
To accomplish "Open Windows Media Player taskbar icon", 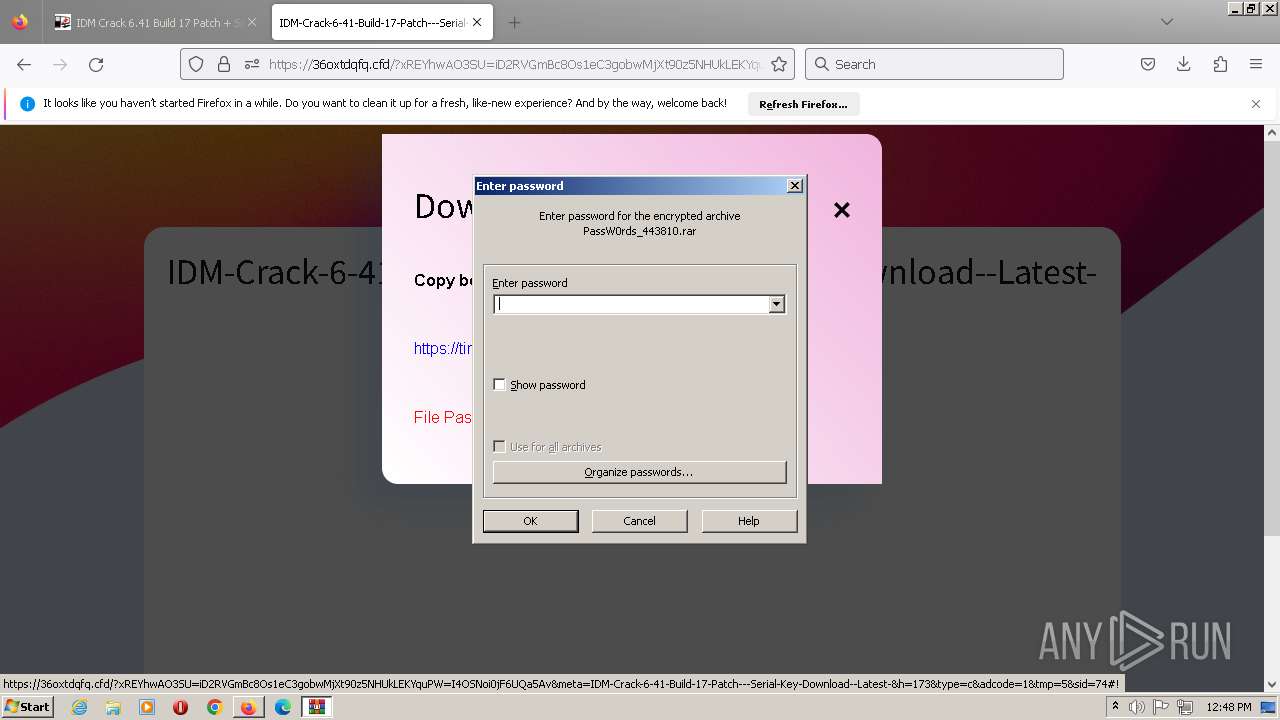I will 147,707.
